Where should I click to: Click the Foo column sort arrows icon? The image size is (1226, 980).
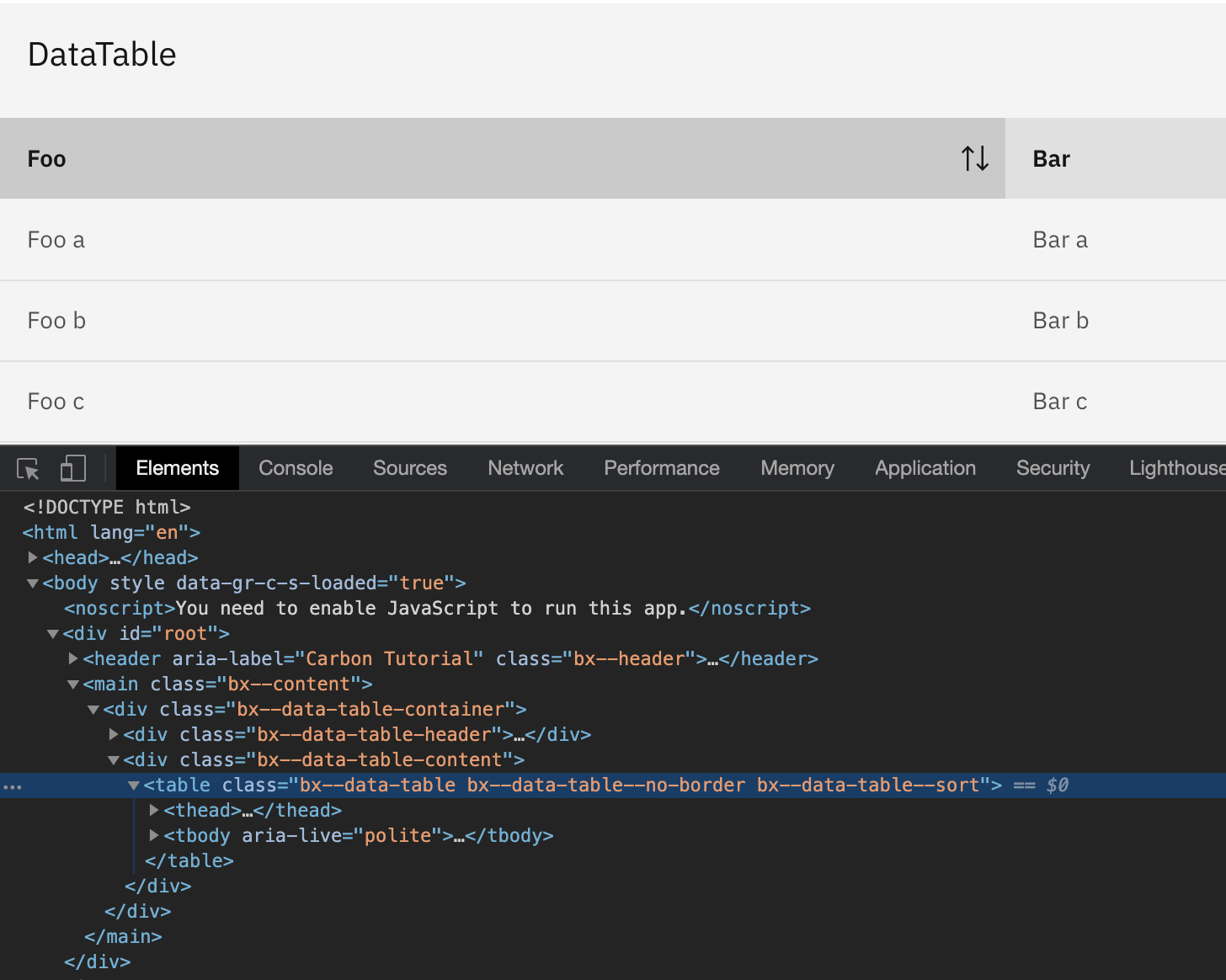[974, 157]
